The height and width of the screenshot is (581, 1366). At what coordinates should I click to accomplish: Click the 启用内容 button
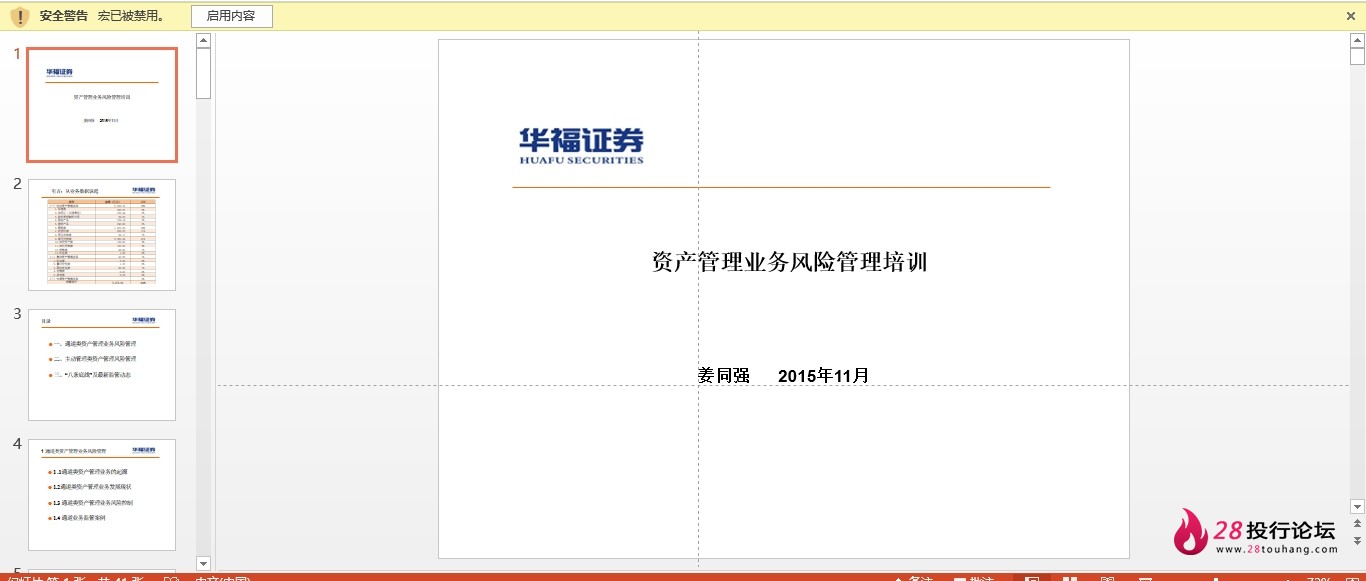point(231,16)
